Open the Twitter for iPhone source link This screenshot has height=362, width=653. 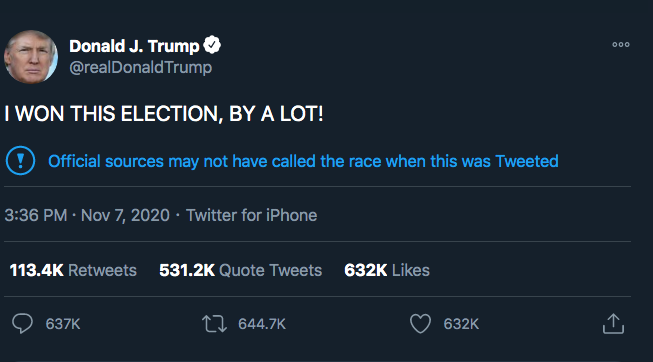pos(252,215)
